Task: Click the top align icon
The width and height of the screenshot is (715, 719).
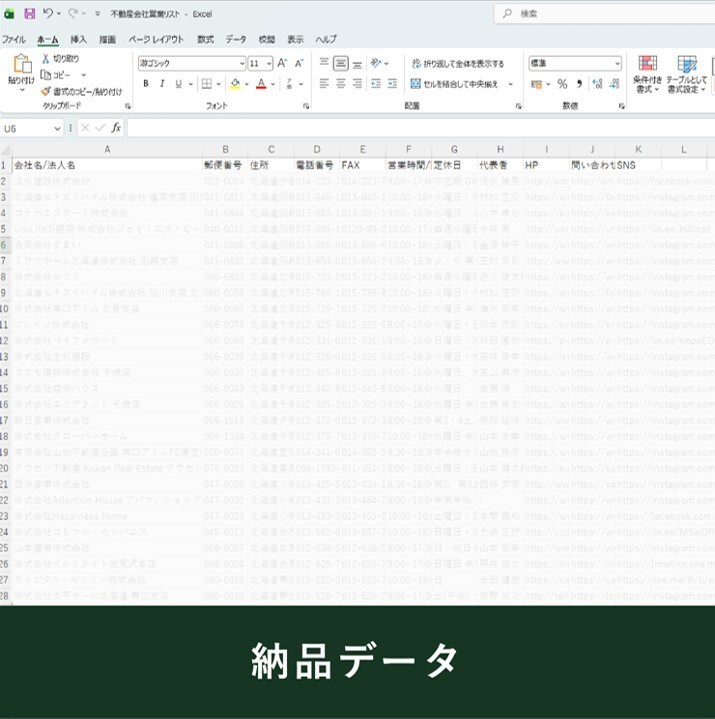Action: point(324,63)
